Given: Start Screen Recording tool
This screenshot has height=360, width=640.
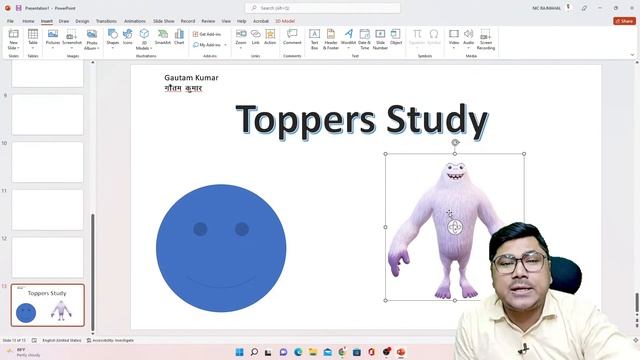Looking at the screenshot, I should click(486, 40).
